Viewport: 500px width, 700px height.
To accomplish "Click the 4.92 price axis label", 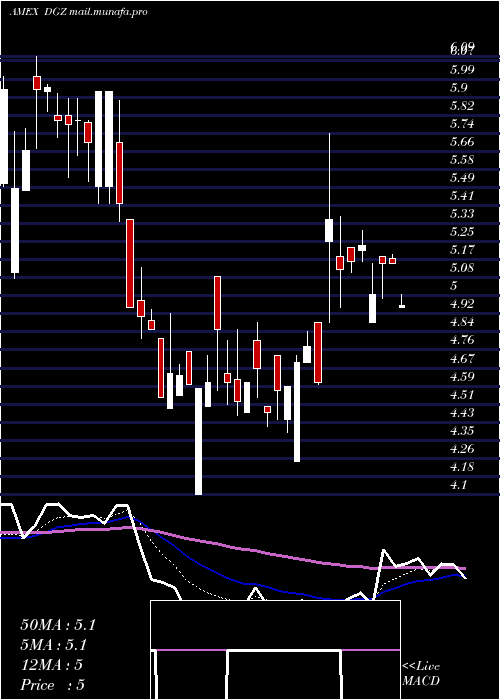I will (462, 304).
